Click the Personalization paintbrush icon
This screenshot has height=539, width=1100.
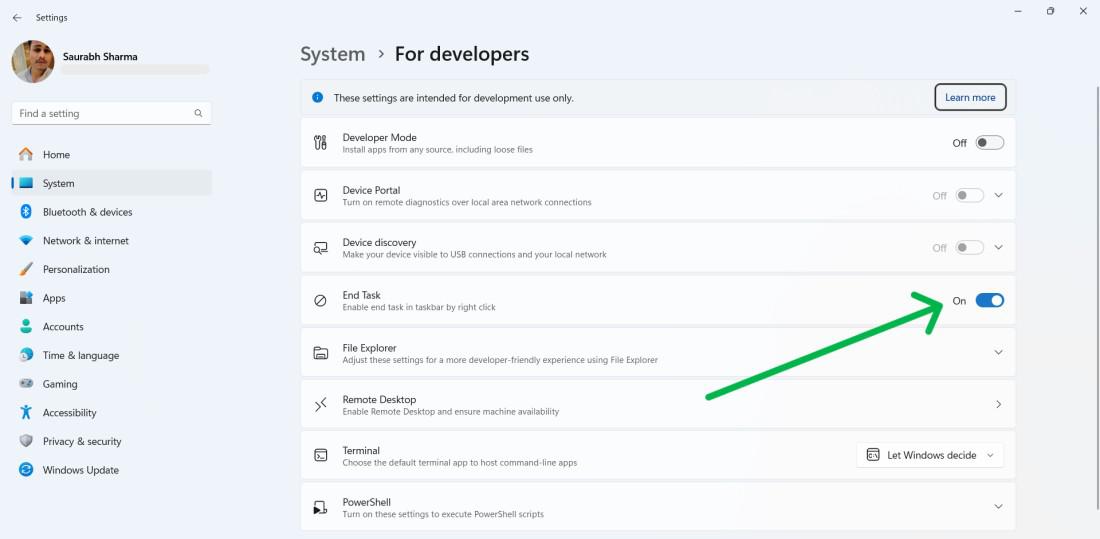pyautogui.click(x=26, y=270)
